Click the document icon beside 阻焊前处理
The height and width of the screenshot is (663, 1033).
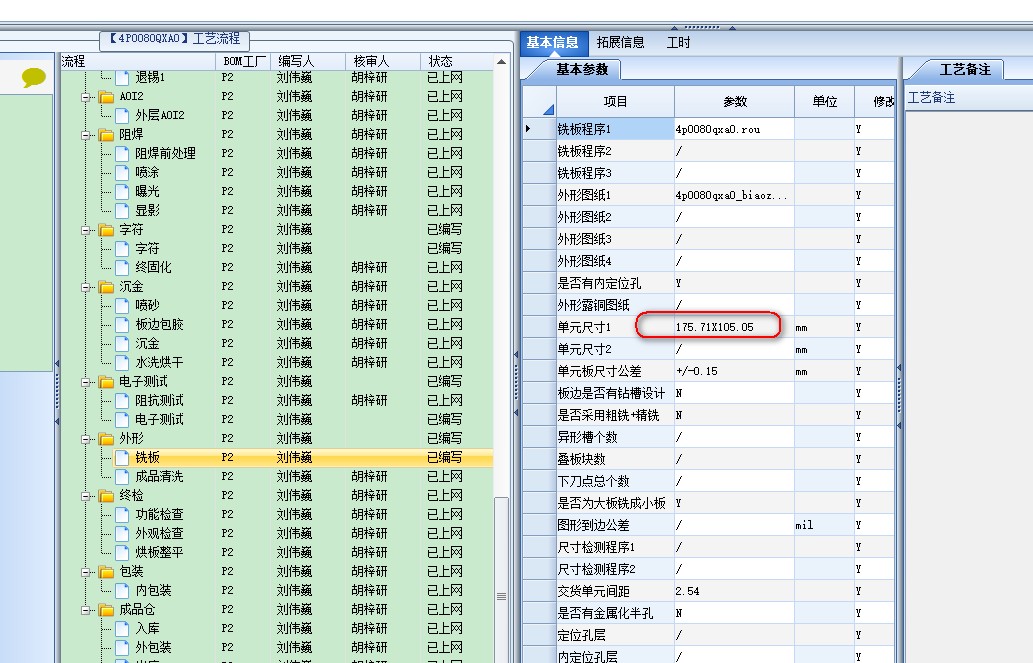tap(122, 154)
